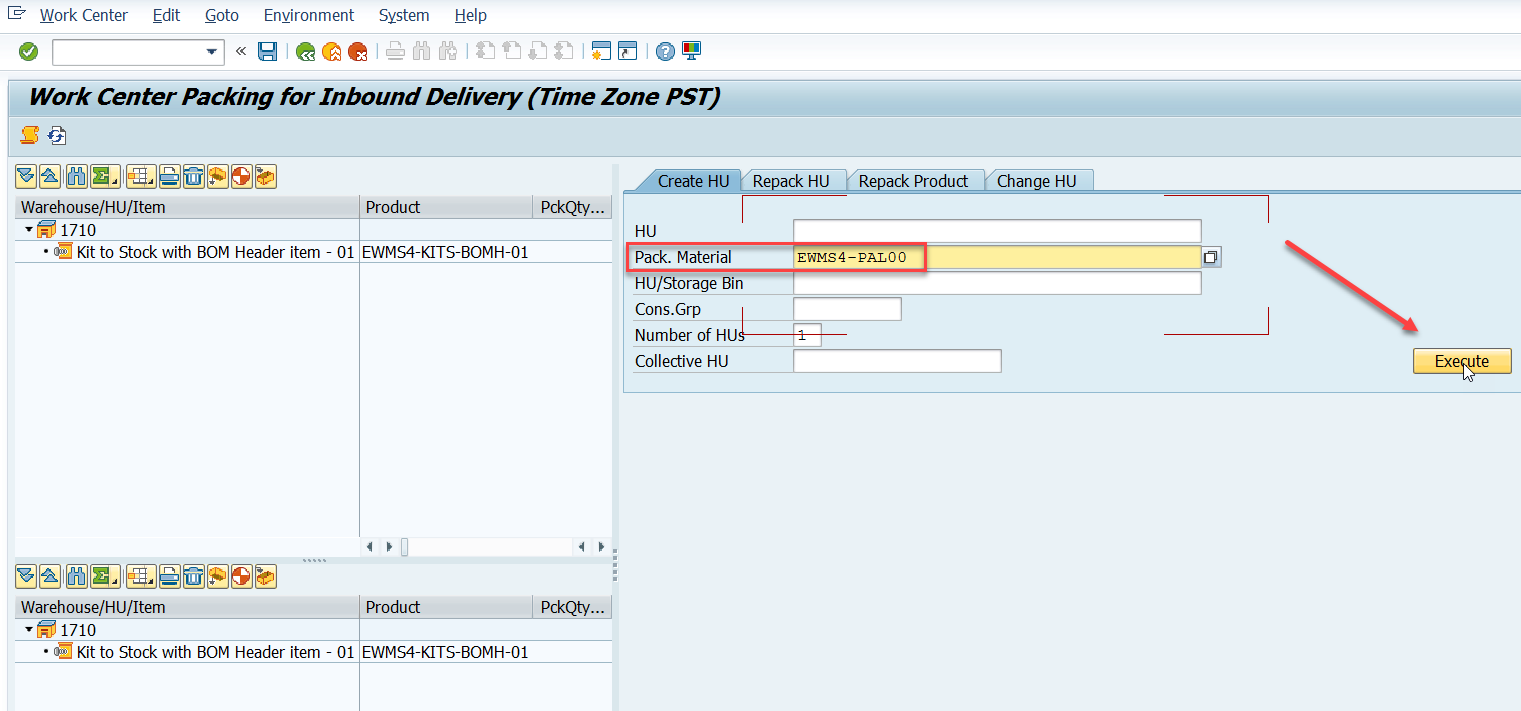Viewport: 1521px width, 711px height.
Task: Click Product column header in upper tree
Action: click(x=446, y=207)
